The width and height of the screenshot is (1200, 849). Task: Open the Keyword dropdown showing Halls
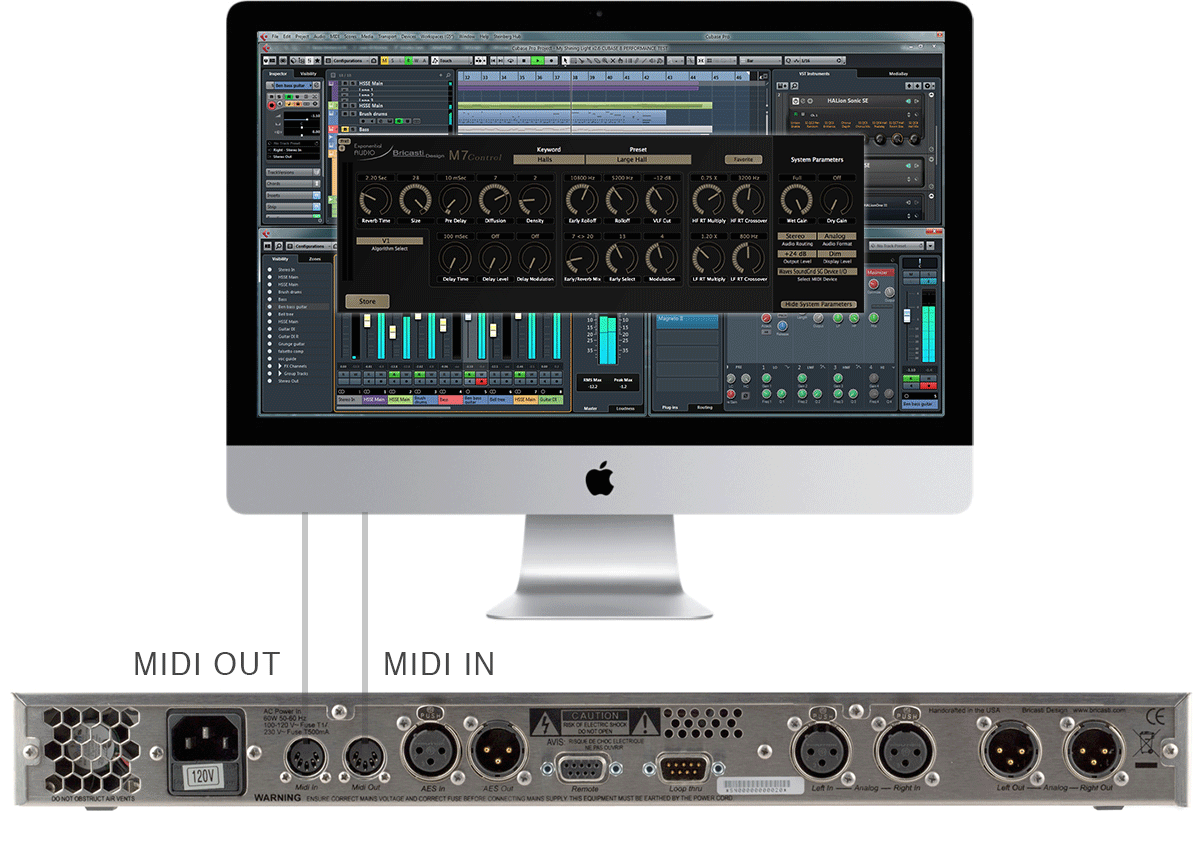(x=547, y=159)
